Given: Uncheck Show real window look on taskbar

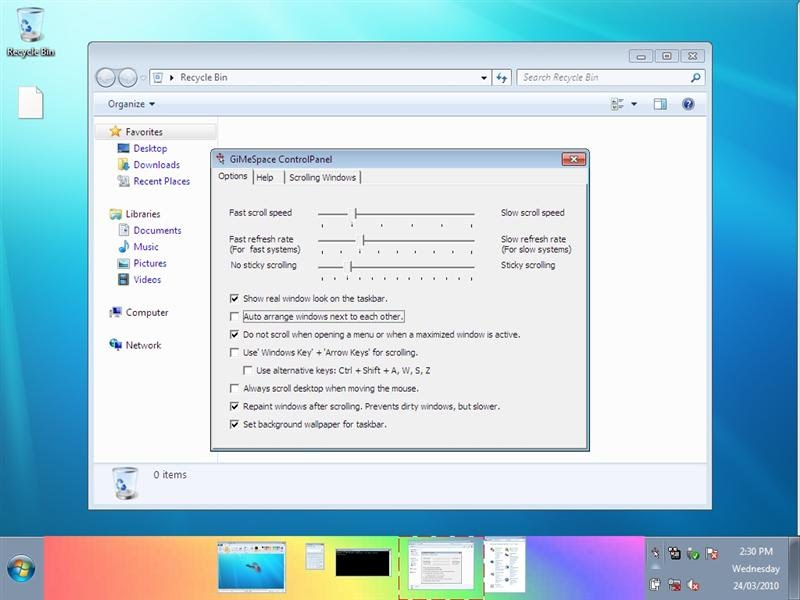Looking at the screenshot, I should 235,298.
